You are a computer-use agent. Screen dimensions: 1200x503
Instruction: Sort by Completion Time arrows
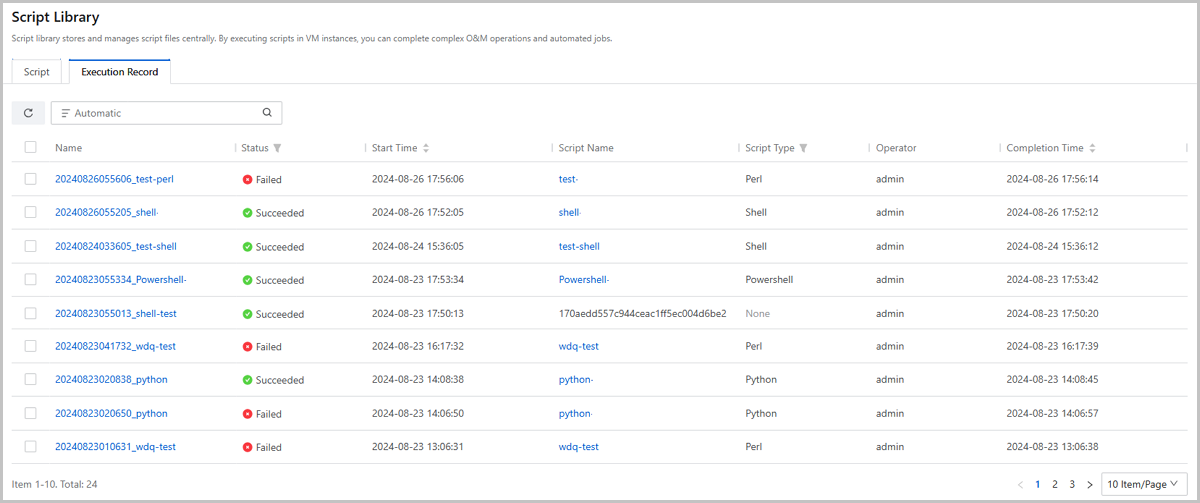tap(1092, 148)
